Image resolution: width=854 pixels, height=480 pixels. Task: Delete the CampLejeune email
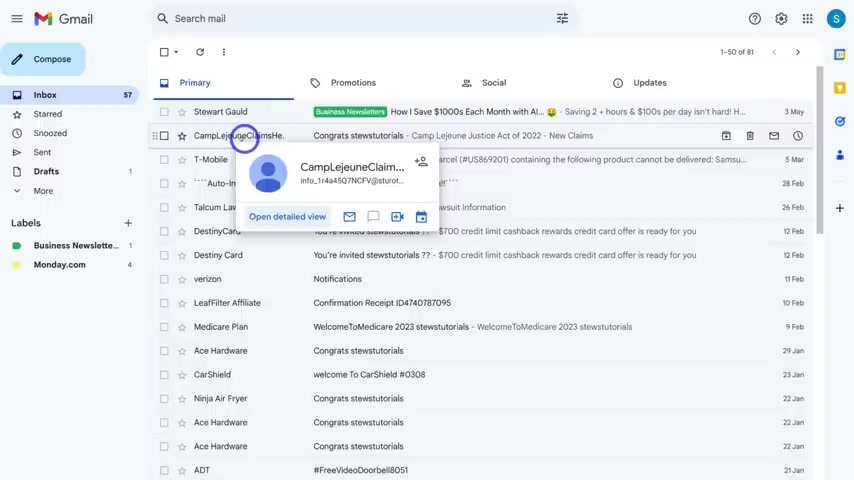[x=750, y=136]
